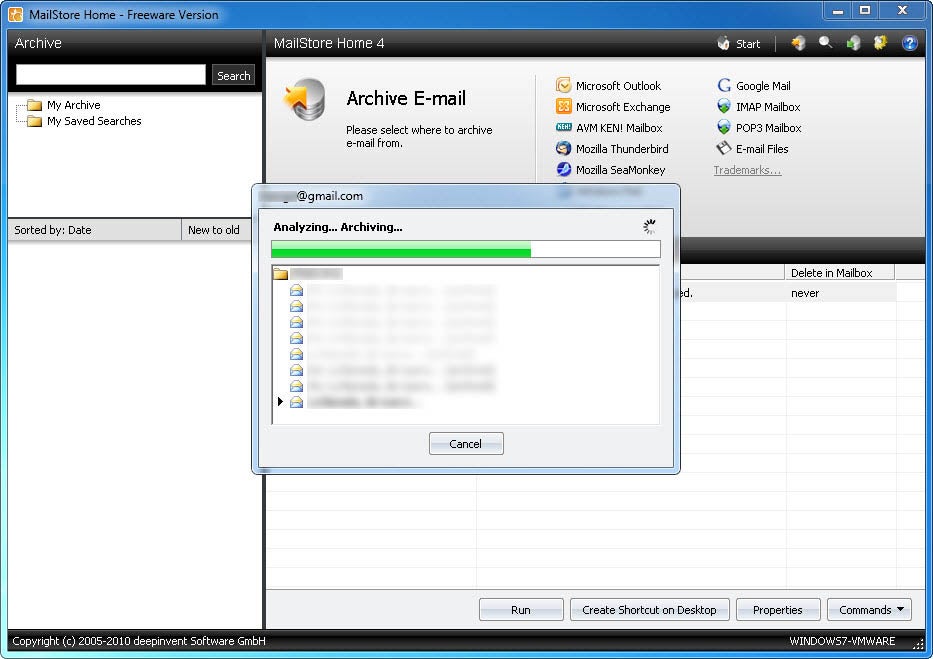Cancel the archiving progress dialog
The image size is (933, 659).
466,444
